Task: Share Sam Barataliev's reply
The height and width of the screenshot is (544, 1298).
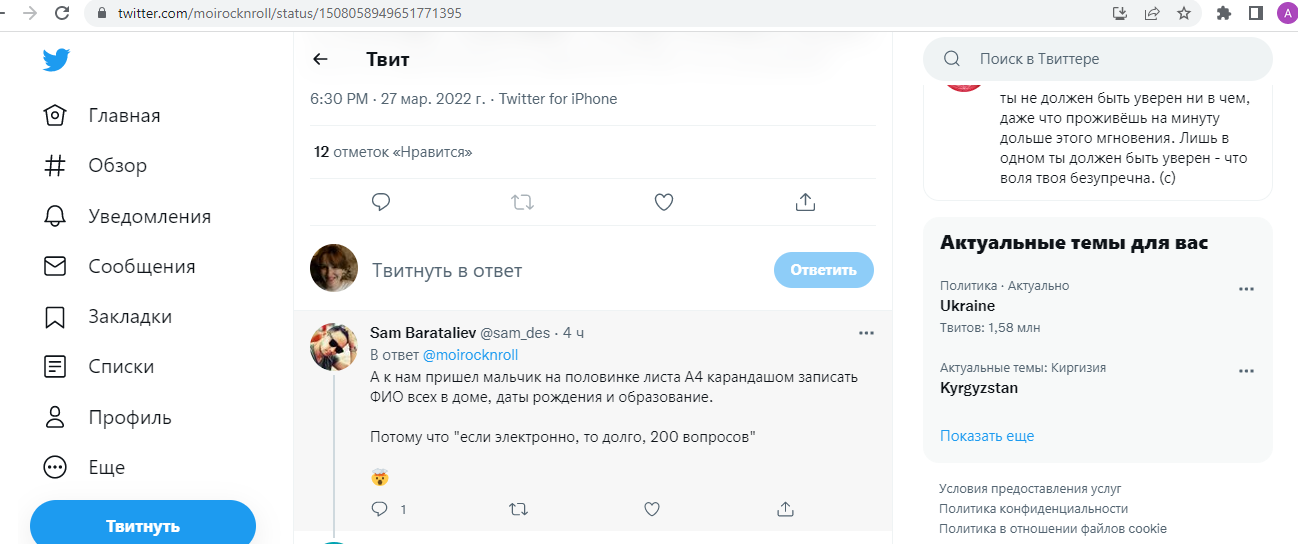Action: tap(785, 509)
